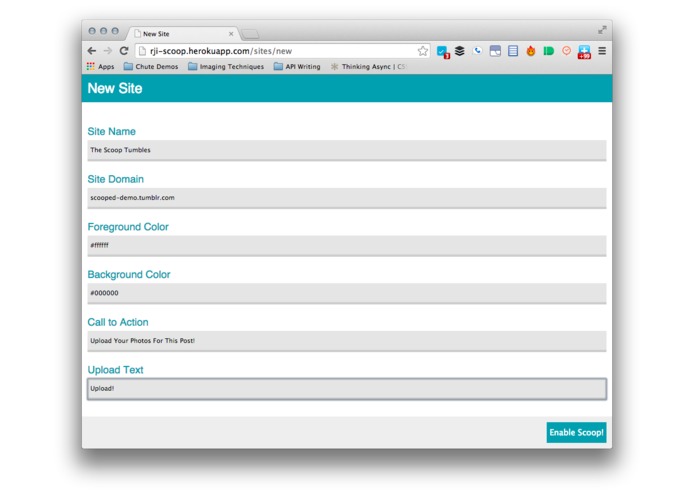Click the Enable Scoop! button

(x=576, y=432)
